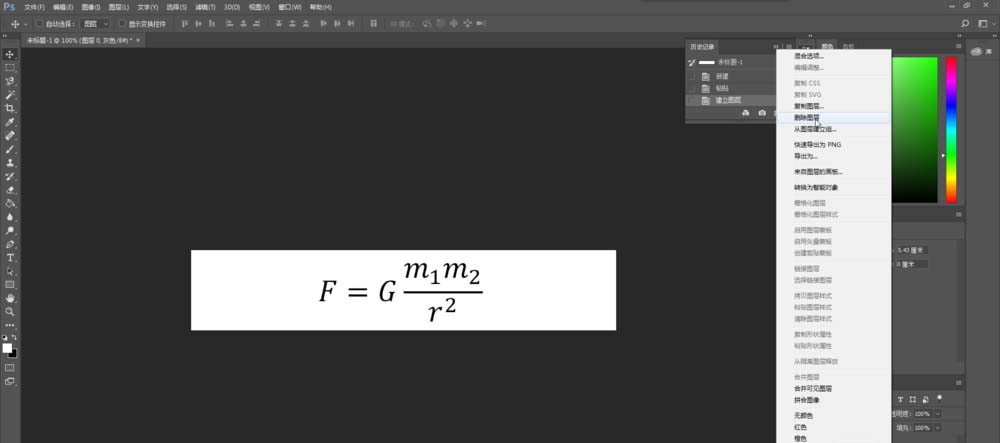Image resolution: width=1000 pixels, height=443 pixels.
Task: Select the Lasso tool
Action: click(x=10, y=81)
